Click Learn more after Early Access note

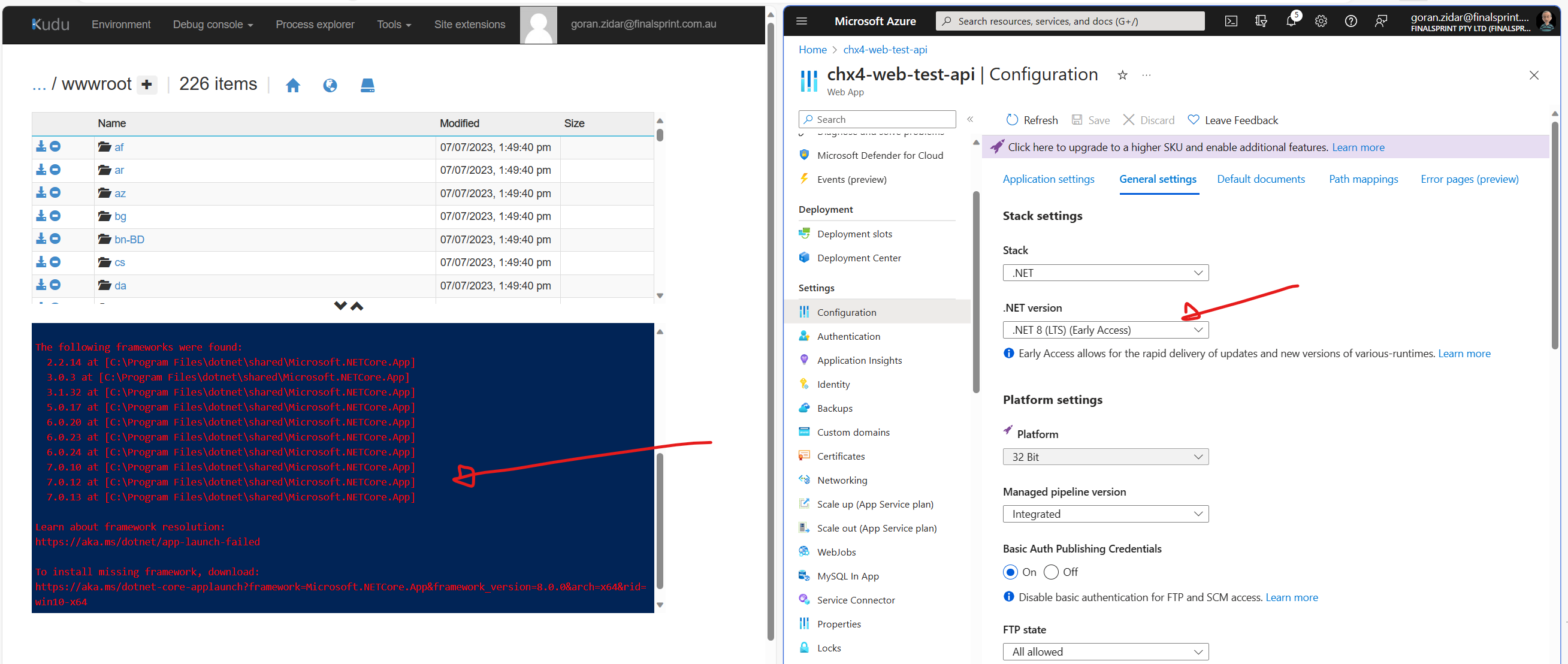(1464, 354)
